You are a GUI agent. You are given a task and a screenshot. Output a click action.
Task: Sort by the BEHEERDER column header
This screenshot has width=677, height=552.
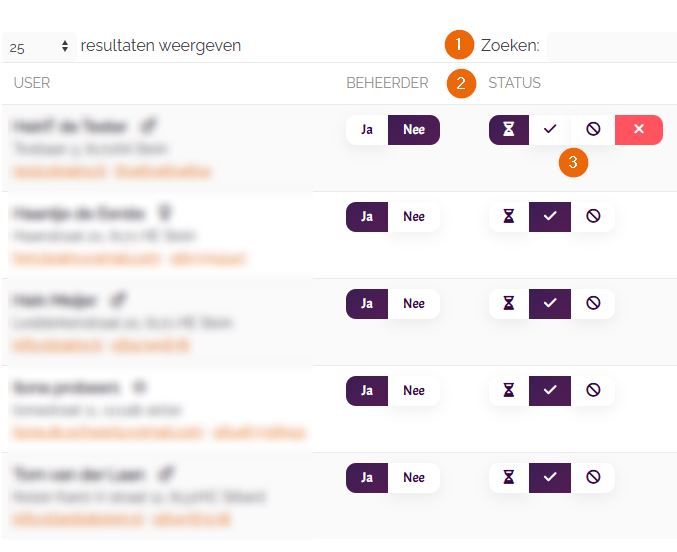pos(387,83)
